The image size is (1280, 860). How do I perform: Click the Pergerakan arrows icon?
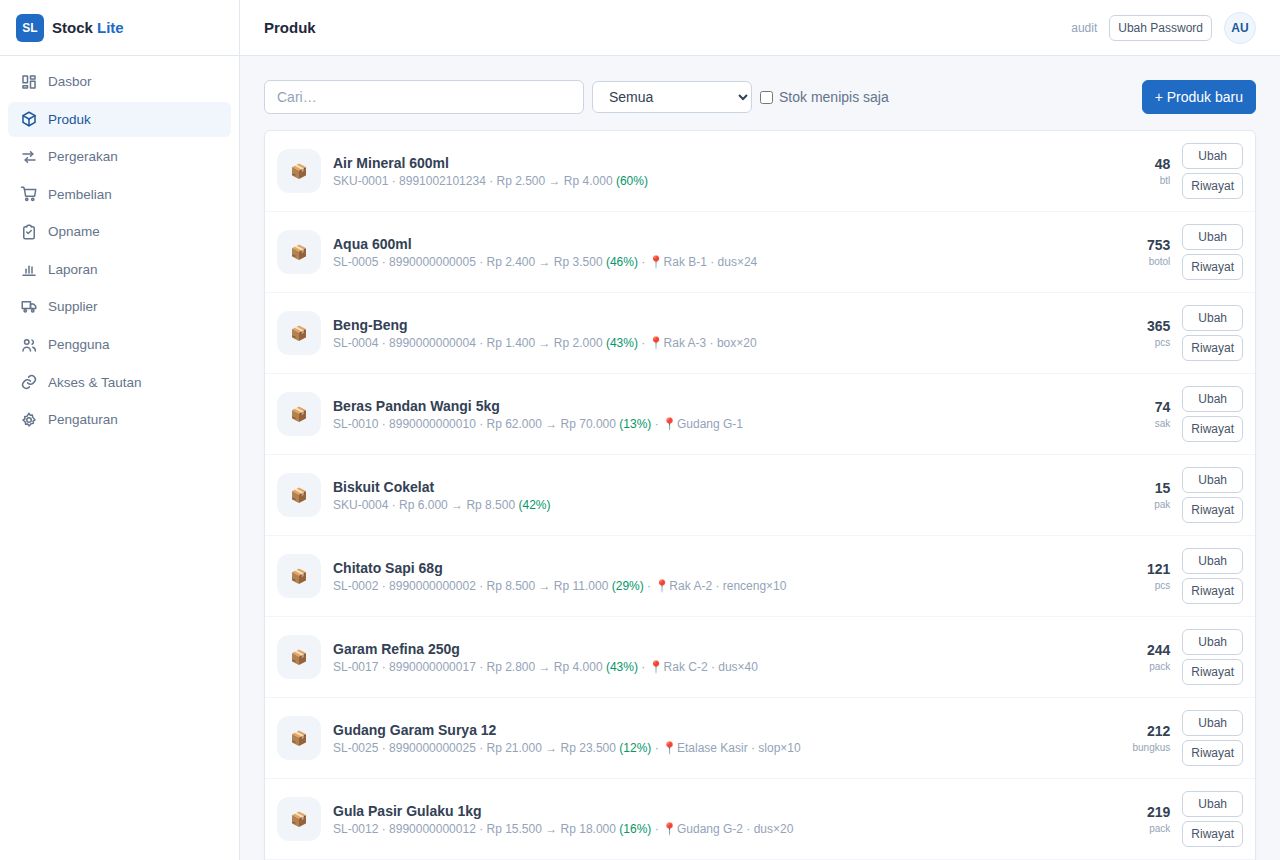coord(29,157)
